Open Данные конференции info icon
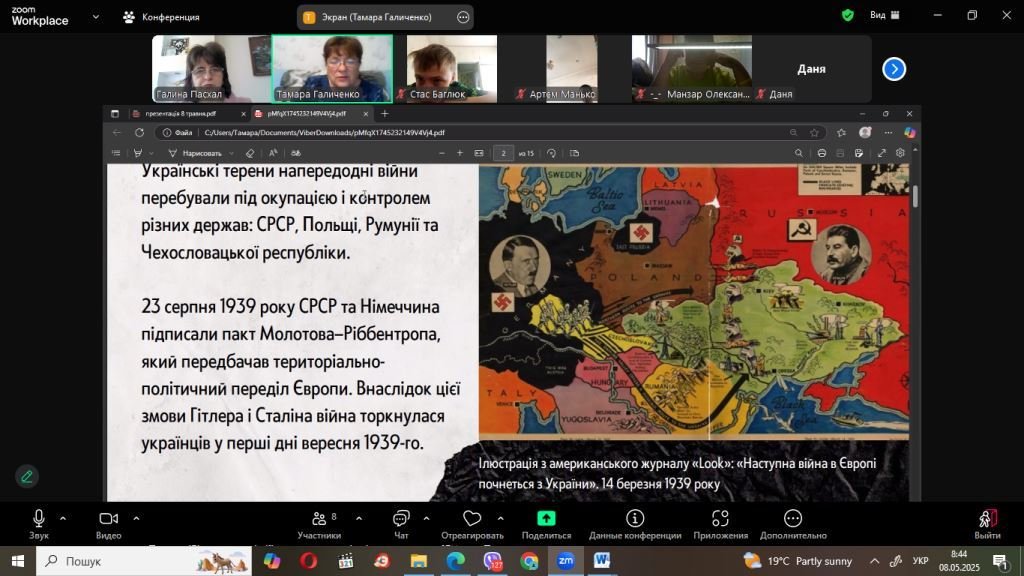This screenshot has height=576, width=1024. pyautogui.click(x=635, y=524)
